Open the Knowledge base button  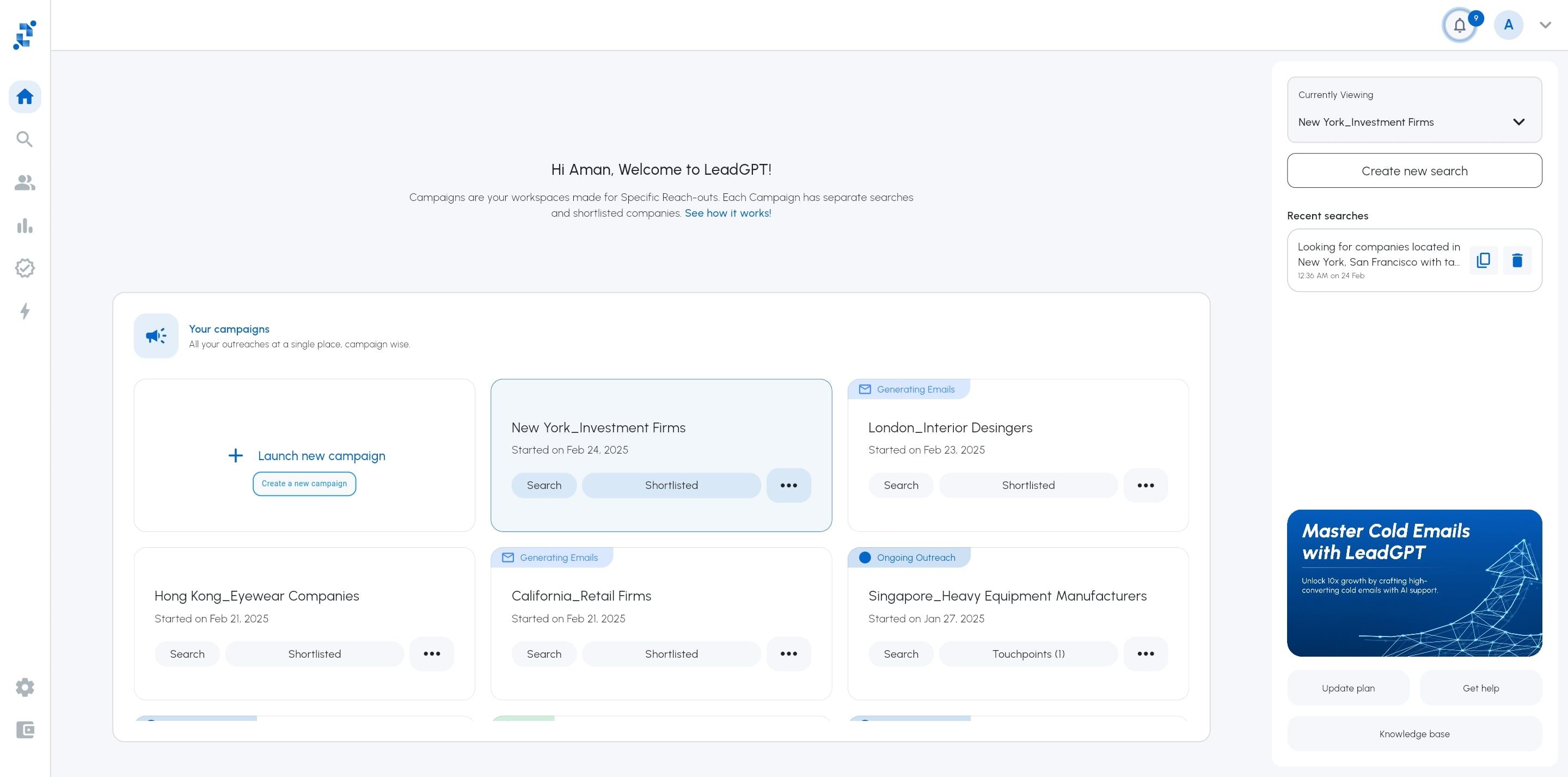[x=1414, y=734]
